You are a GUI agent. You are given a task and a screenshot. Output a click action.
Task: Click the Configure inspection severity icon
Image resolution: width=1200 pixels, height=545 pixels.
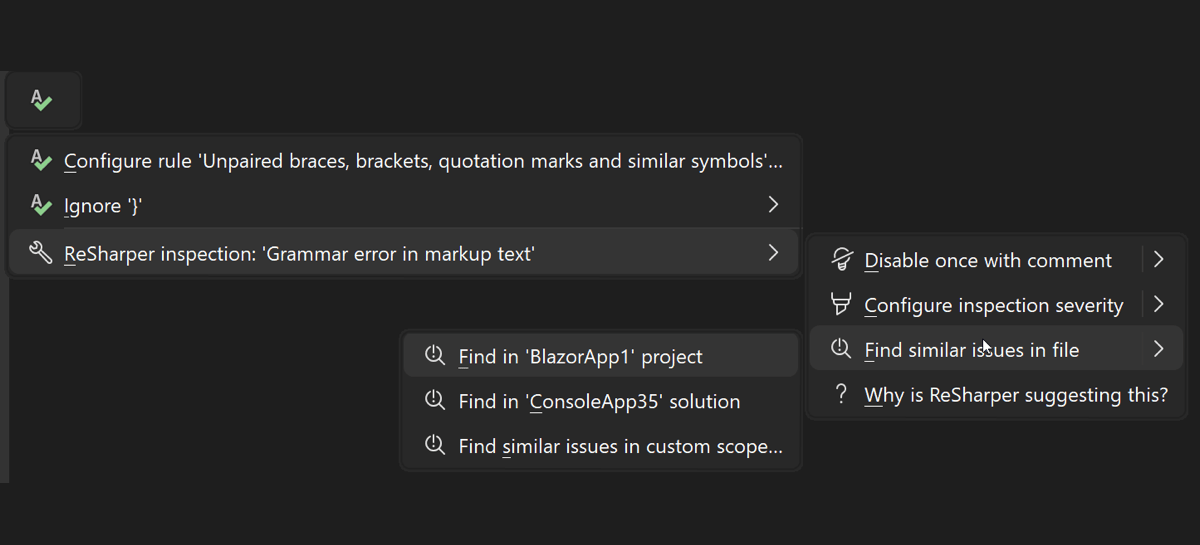[x=842, y=304]
